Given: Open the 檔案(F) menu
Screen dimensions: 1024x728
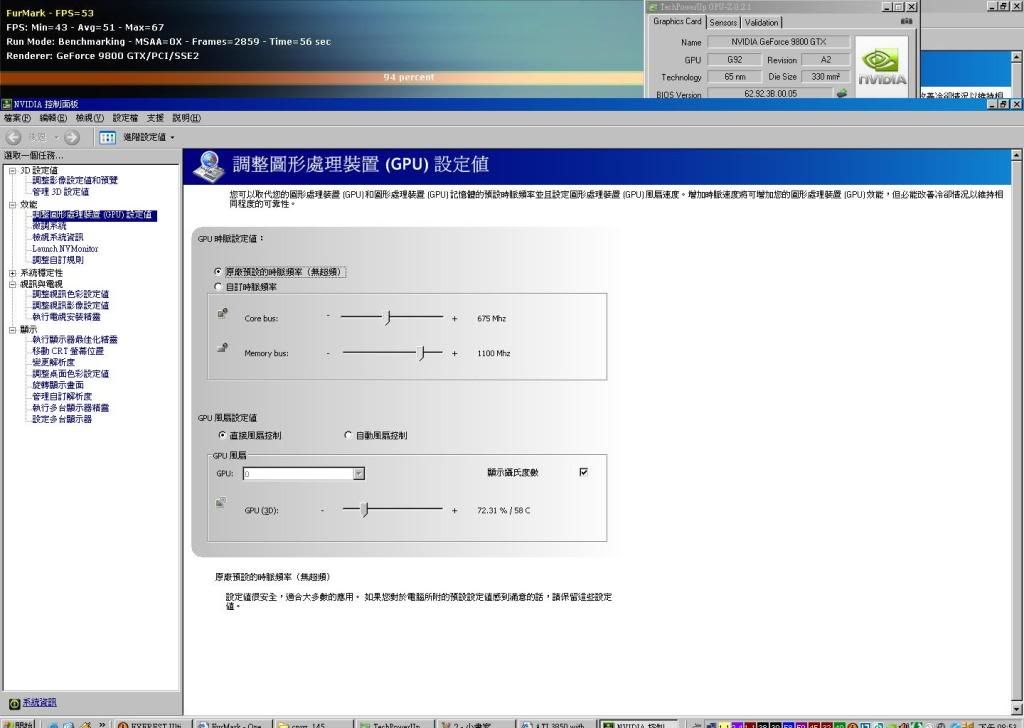Looking at the screenshot, I should click(18, 118).
